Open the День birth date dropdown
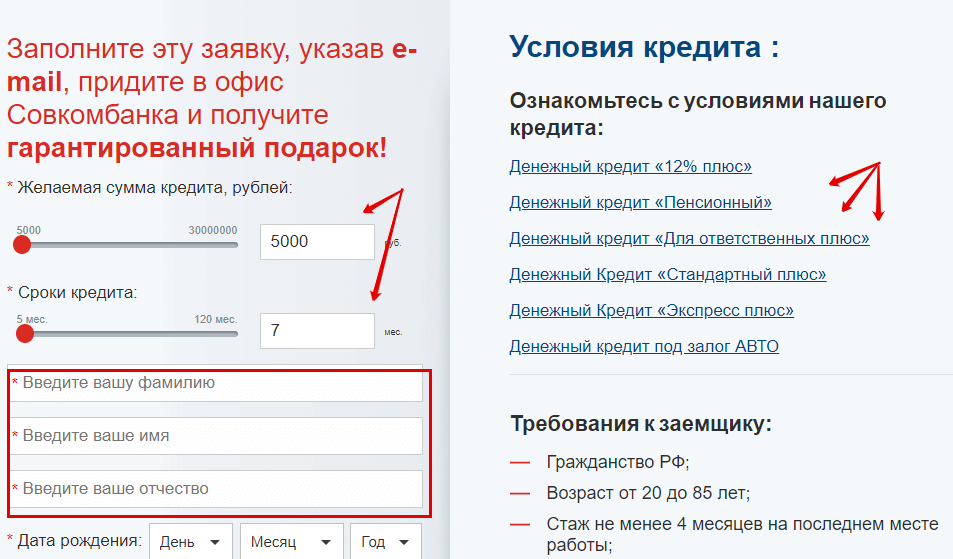The width and height of the screenshot is (953, 559). (191, 541)
